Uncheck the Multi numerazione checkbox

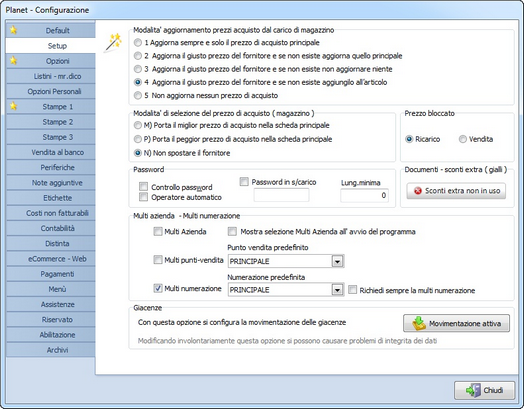coord(158,288)
